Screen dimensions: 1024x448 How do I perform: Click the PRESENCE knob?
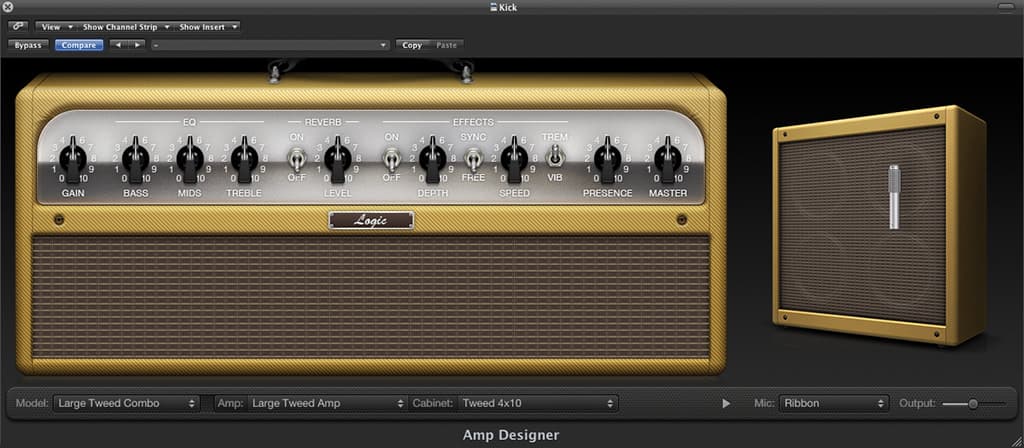(607, 159)
